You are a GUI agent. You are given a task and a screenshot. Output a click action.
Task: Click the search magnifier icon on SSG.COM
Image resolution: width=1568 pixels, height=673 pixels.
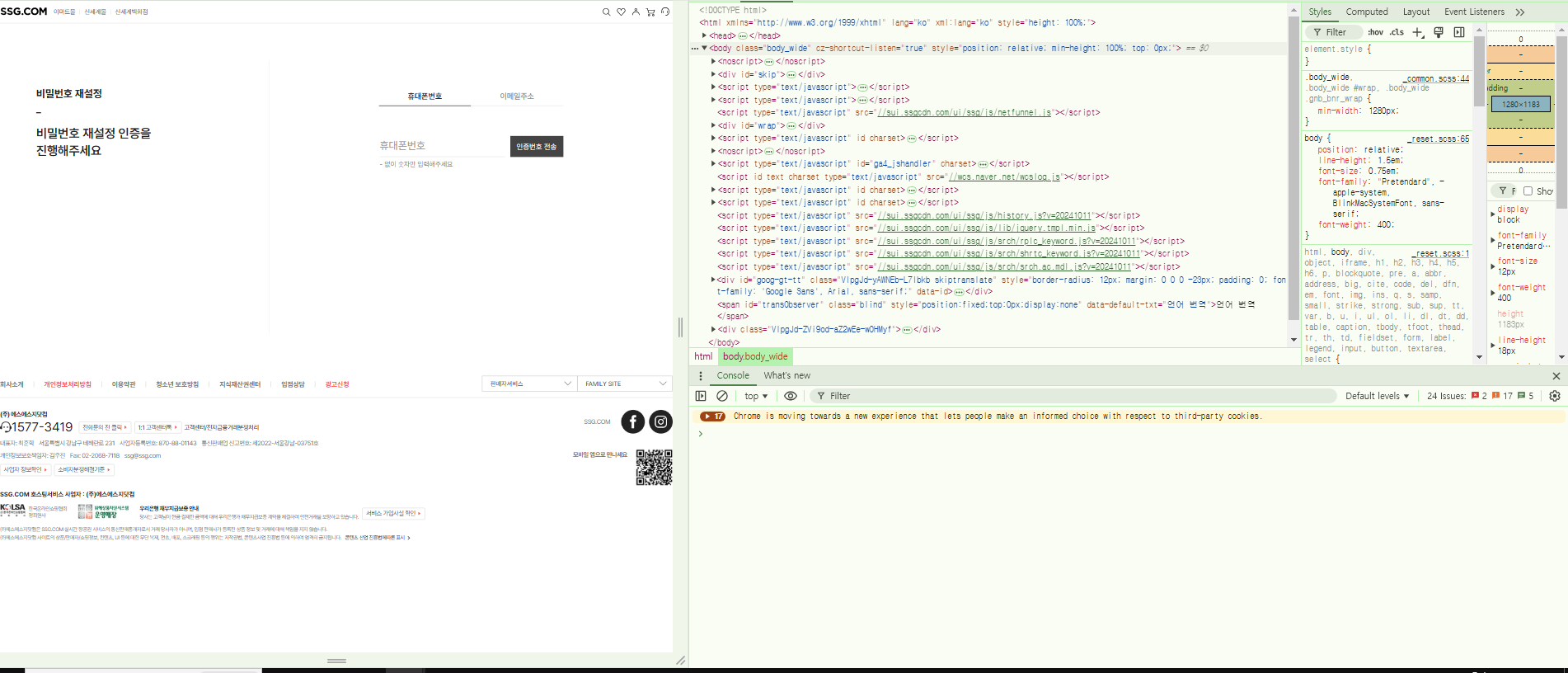click(607, 12)
